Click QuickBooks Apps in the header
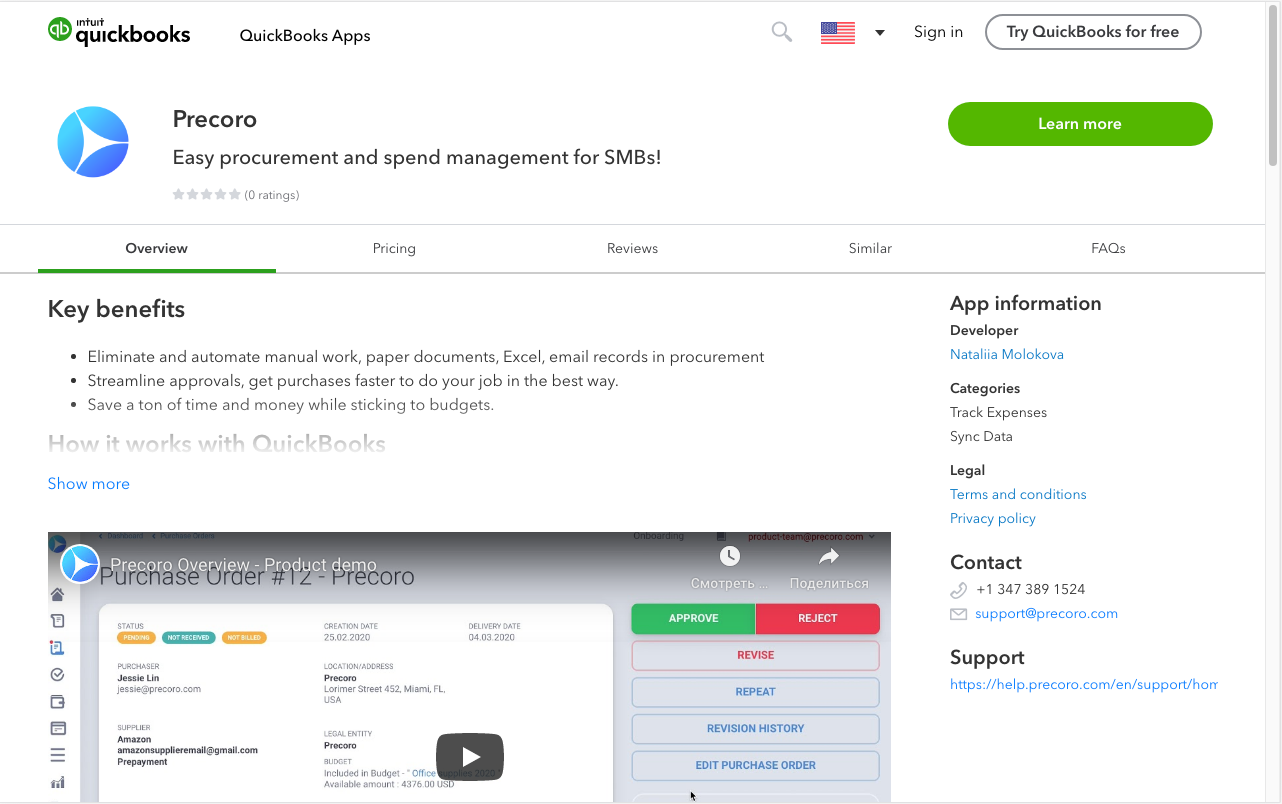Viewport: 1282px width, 804px height. pos(305,35)
